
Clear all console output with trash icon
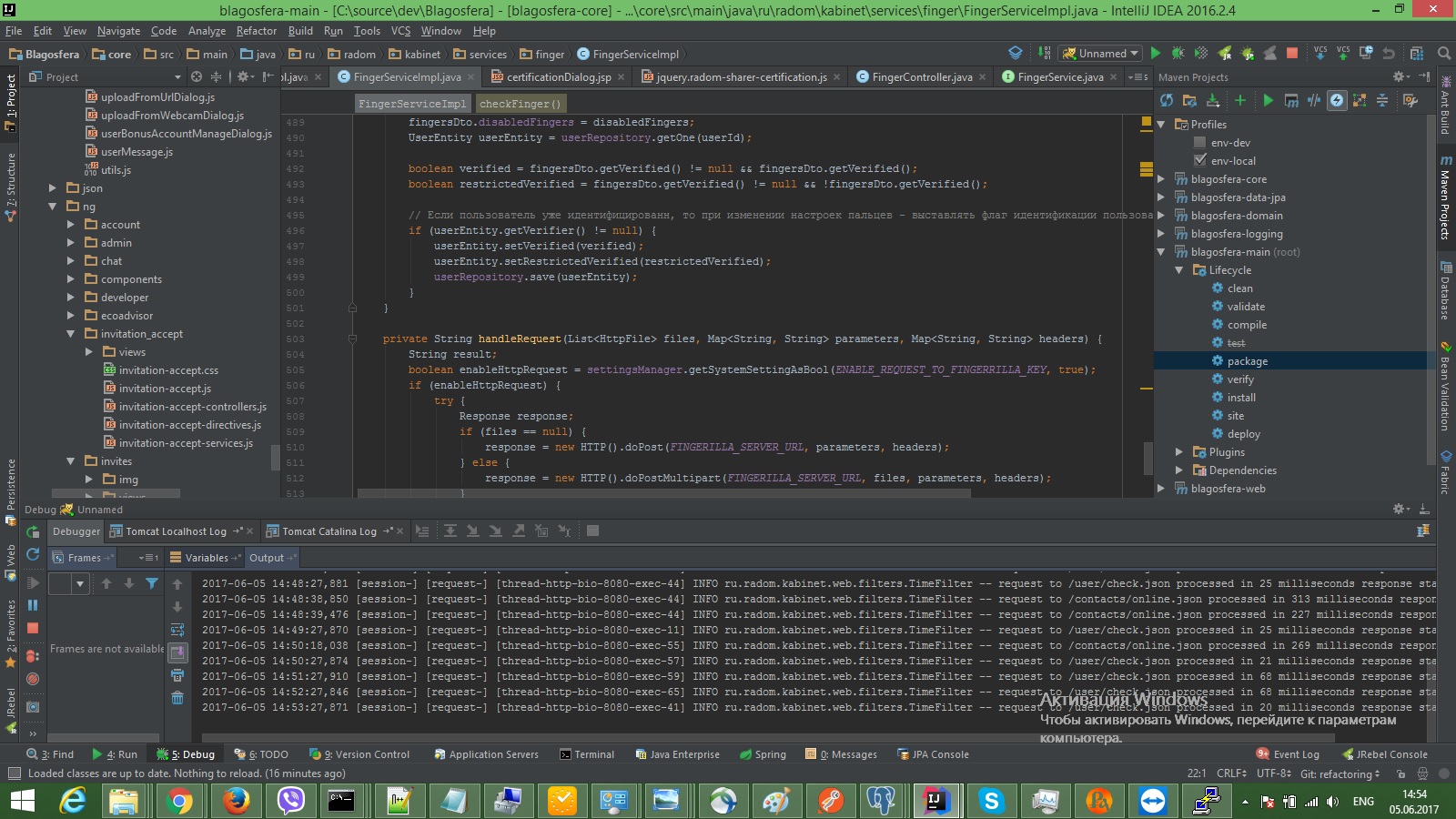coord(177,698)
